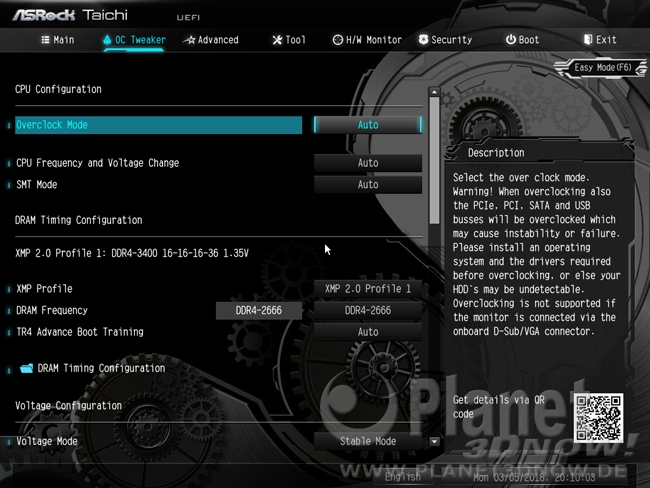Viewport: 650px width, 488px height.
Task: Switch to the OC Tweaker tab
Action: point(134,40)
